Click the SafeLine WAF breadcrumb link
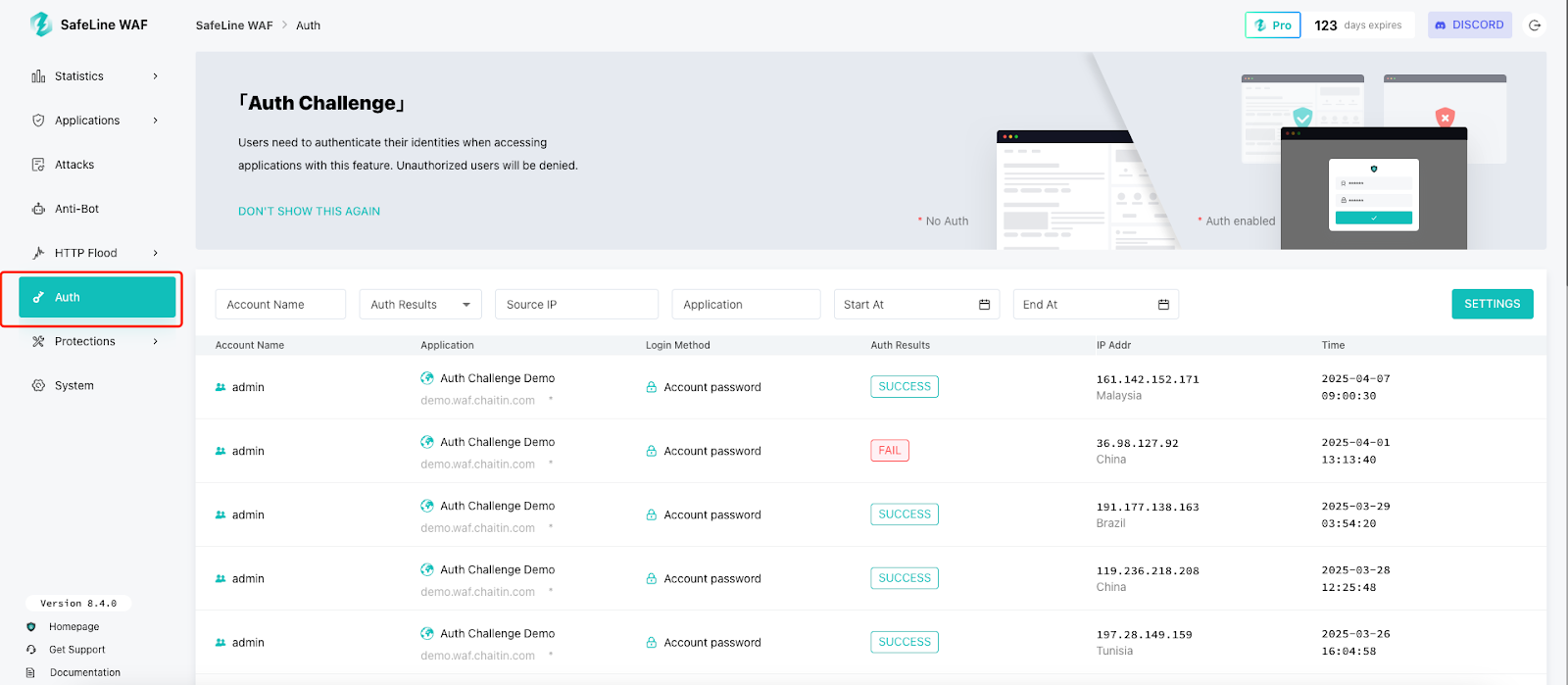Screen dimensions: 1568x685 (234, 25)
